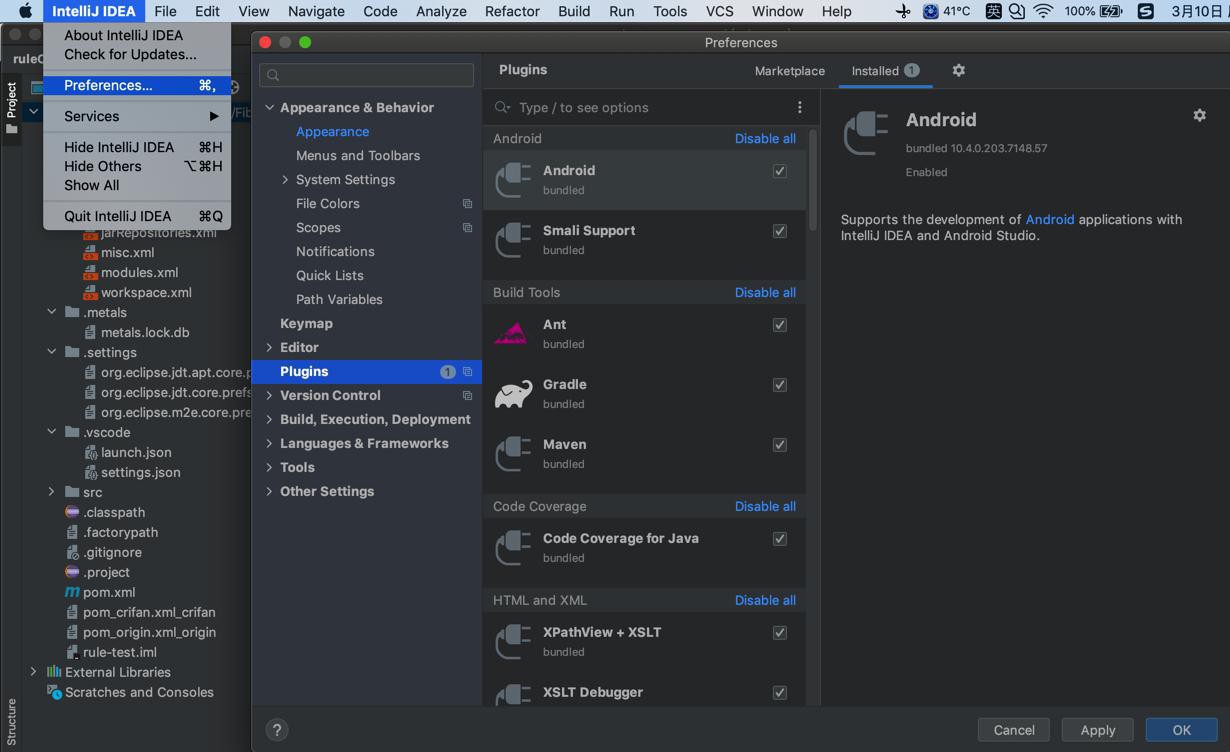The height and width of the screenshot is (752, 1230).
Task: Collapse the Appearance & Behavior section
Action: point(269,107)
